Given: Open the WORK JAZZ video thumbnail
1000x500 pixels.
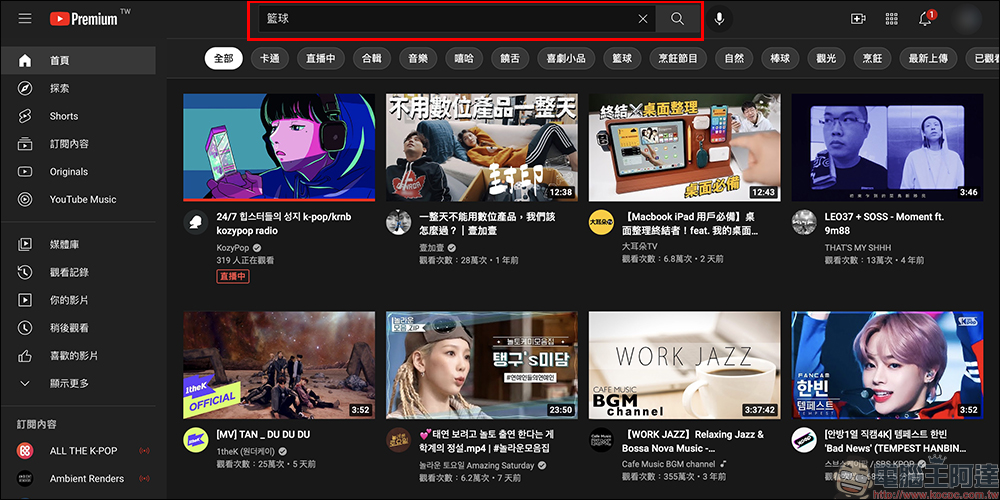Looking at the screenshot, I should click(684, 363).
